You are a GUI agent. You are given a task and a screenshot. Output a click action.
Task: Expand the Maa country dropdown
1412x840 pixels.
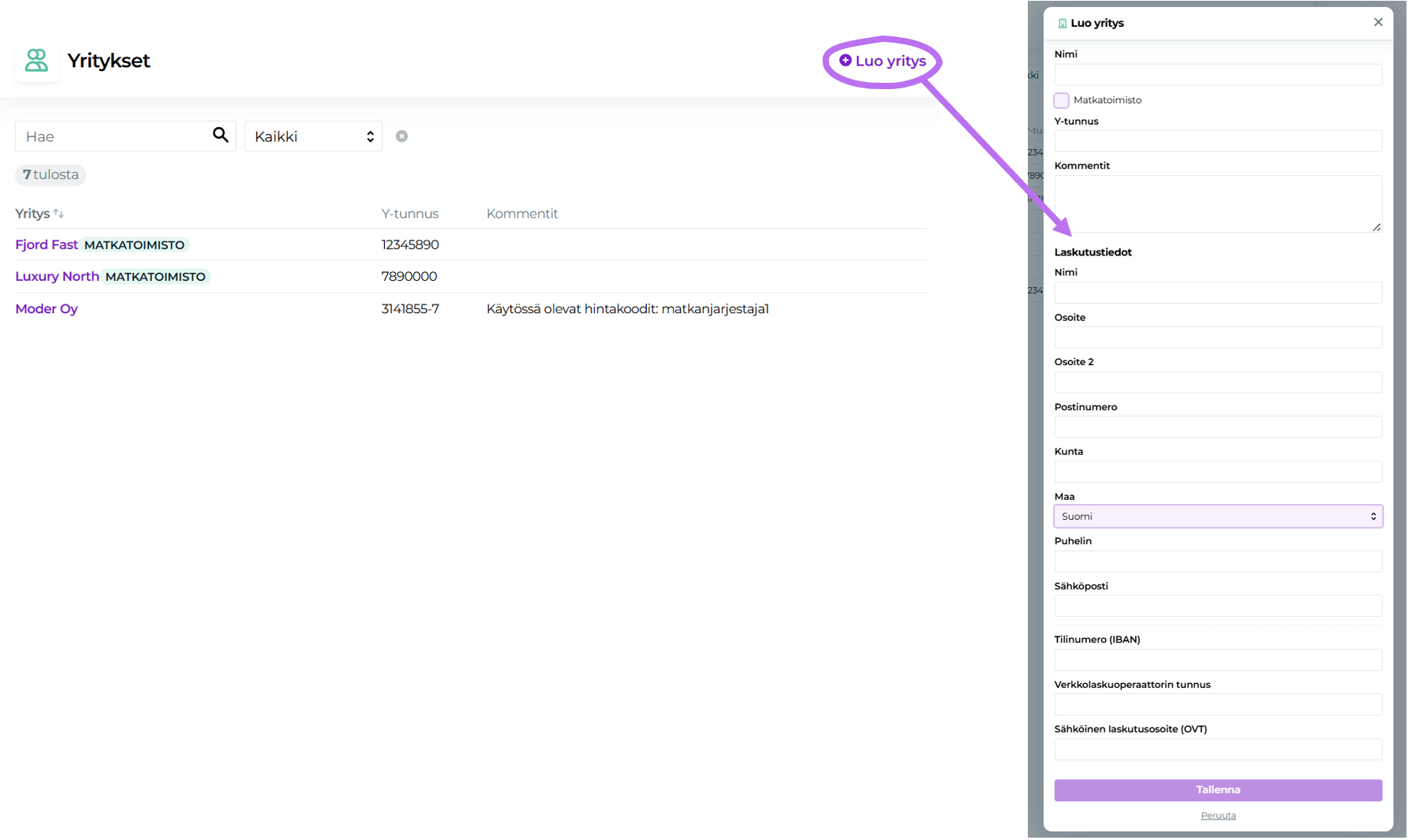(1217, 517)
